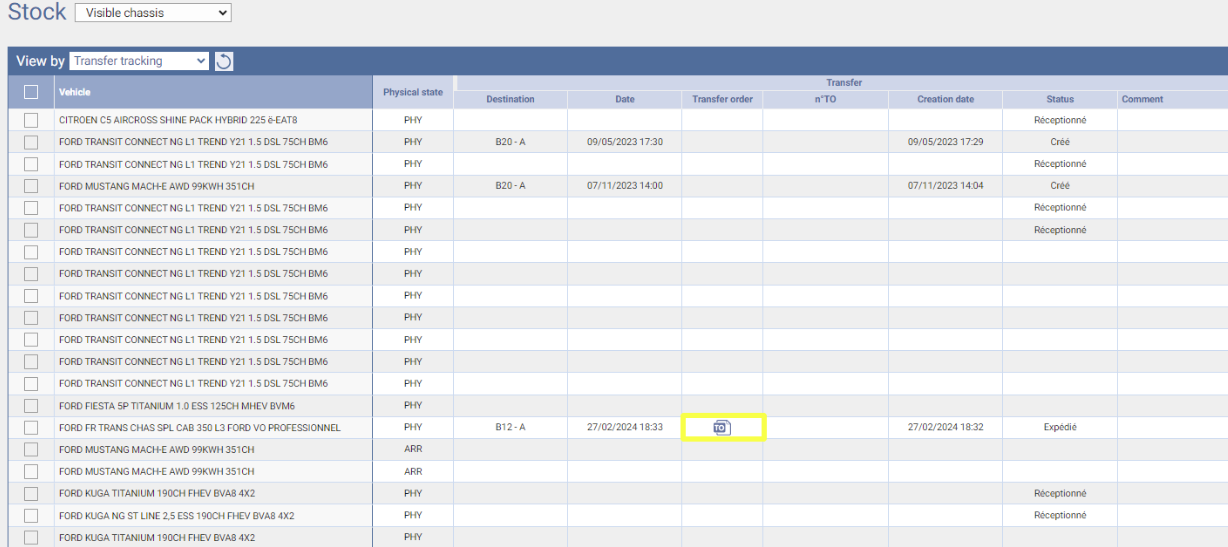The height and width of the screenshot is (547, 1228).
Task: Check the Ford Fiesta 5P Titanium checkbox
Action: coord(31,406)
